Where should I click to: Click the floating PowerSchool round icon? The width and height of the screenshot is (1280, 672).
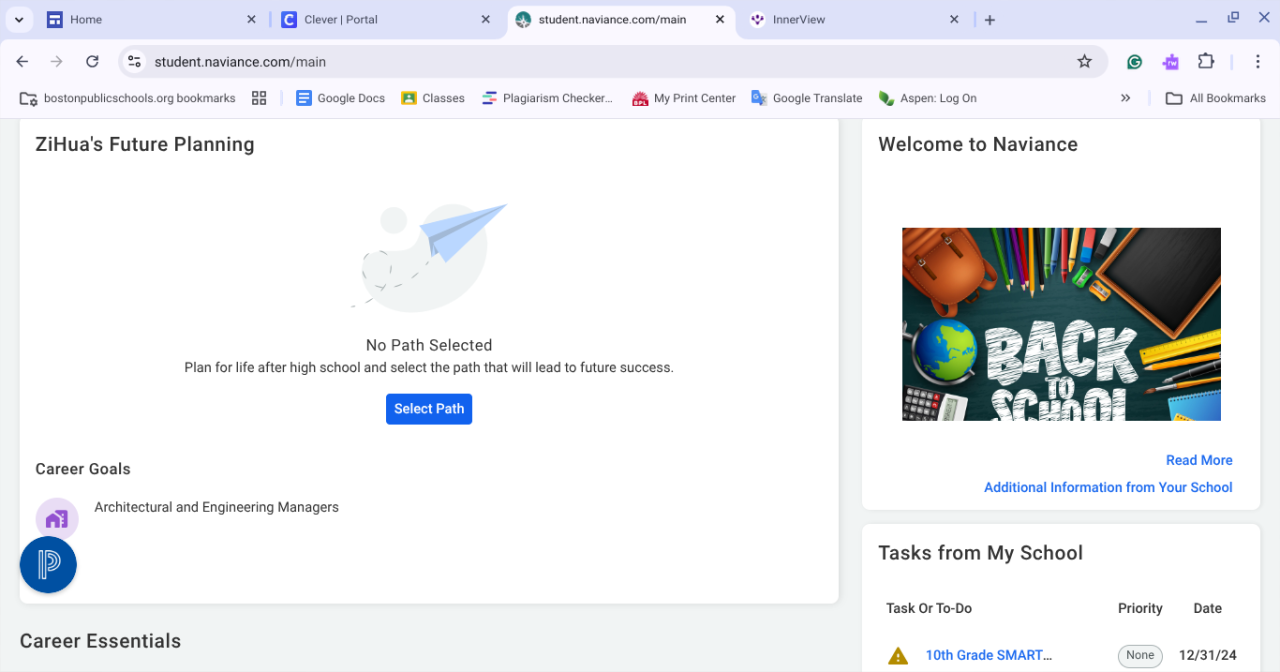48,564
